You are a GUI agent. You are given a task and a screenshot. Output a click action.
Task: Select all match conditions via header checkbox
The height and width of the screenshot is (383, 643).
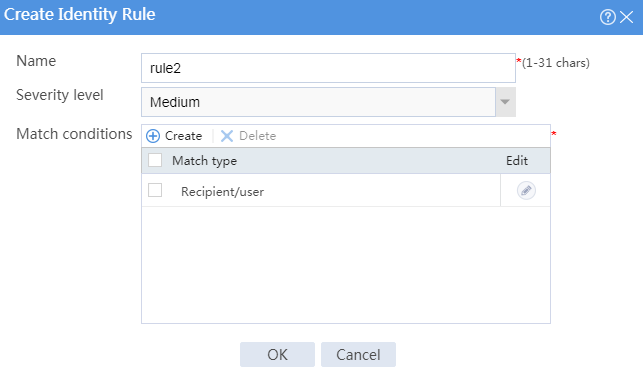coord(155,160)
